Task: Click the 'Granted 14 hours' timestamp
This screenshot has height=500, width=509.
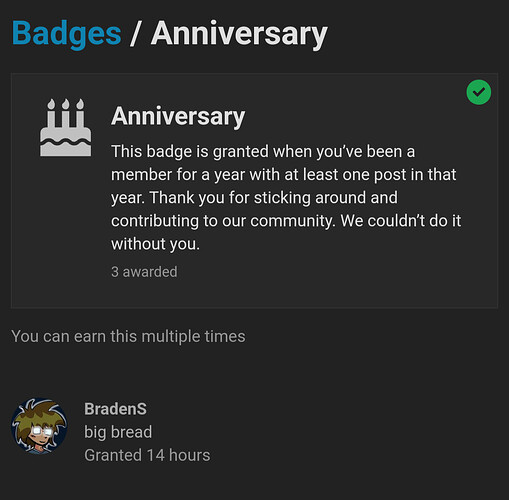Action: coord(147,455)
